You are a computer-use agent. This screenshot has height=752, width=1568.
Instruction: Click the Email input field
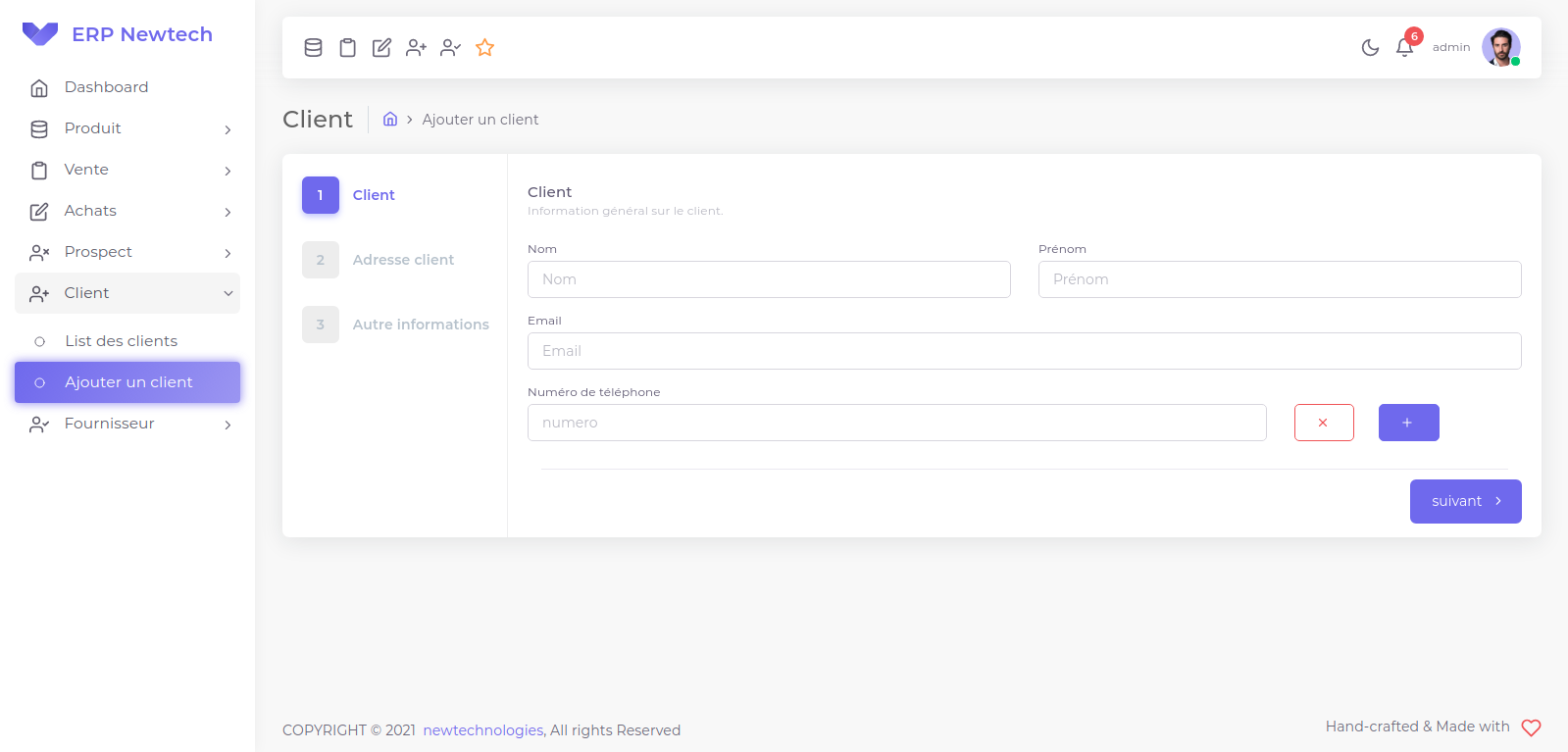[1024, 351]
